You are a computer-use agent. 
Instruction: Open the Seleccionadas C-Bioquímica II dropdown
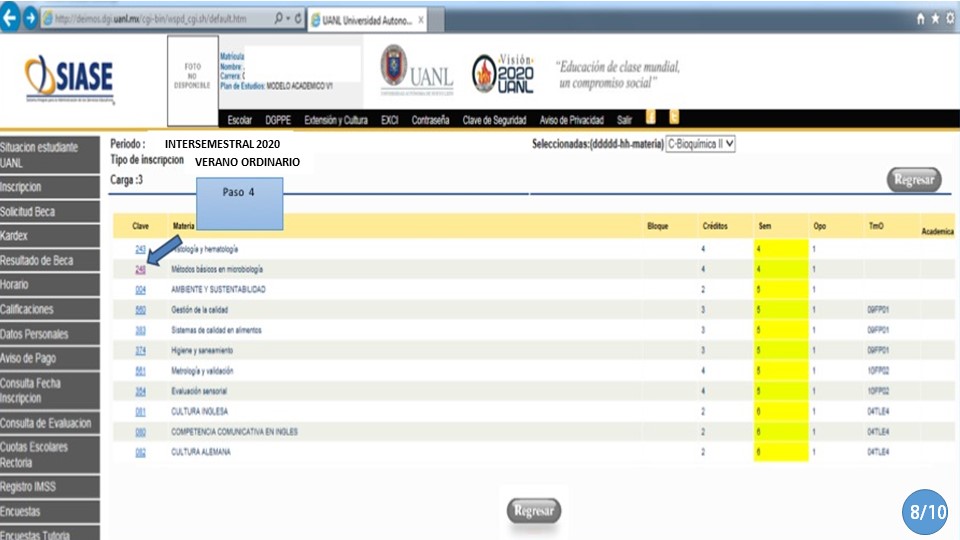tap(700, 144)
